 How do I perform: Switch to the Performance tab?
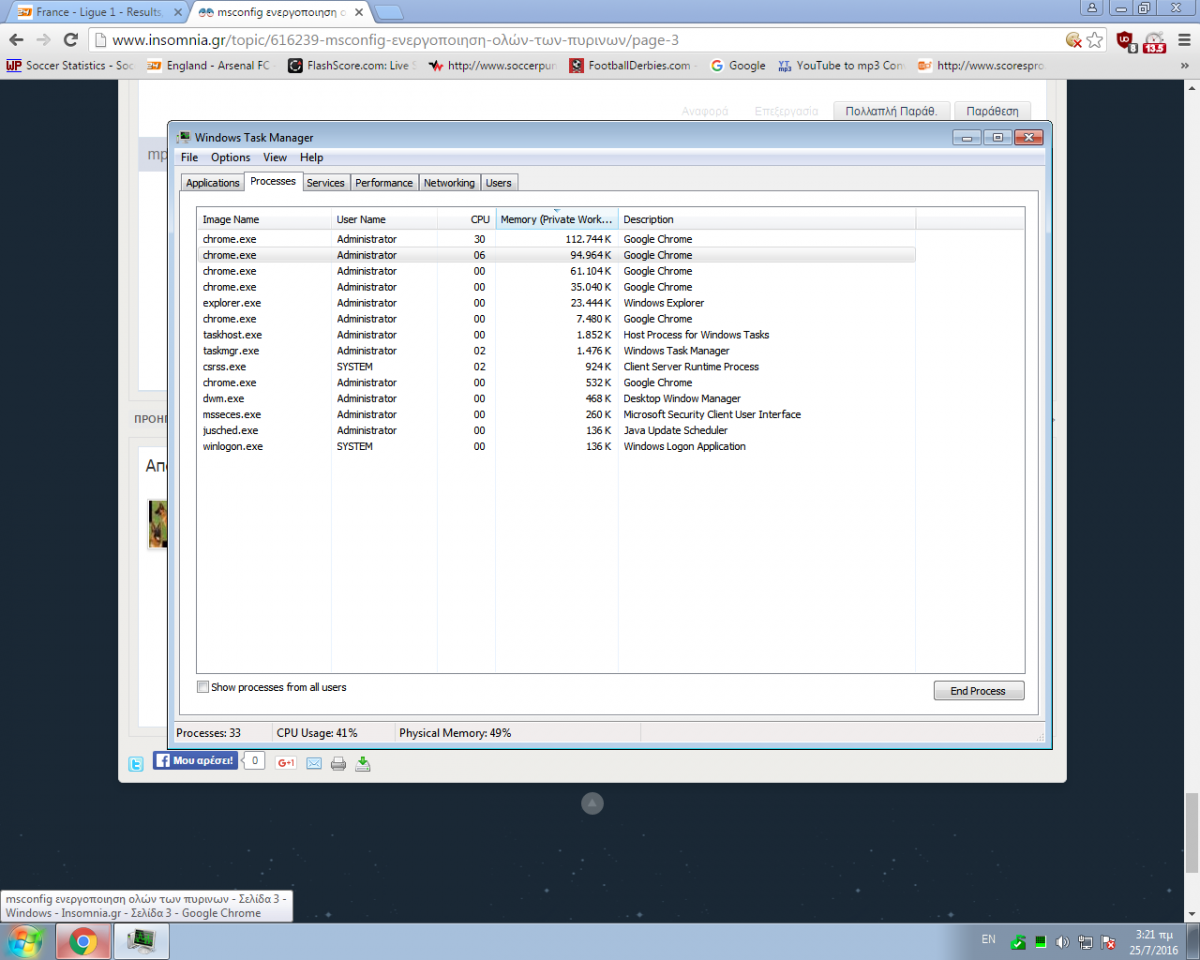point(384,183)
